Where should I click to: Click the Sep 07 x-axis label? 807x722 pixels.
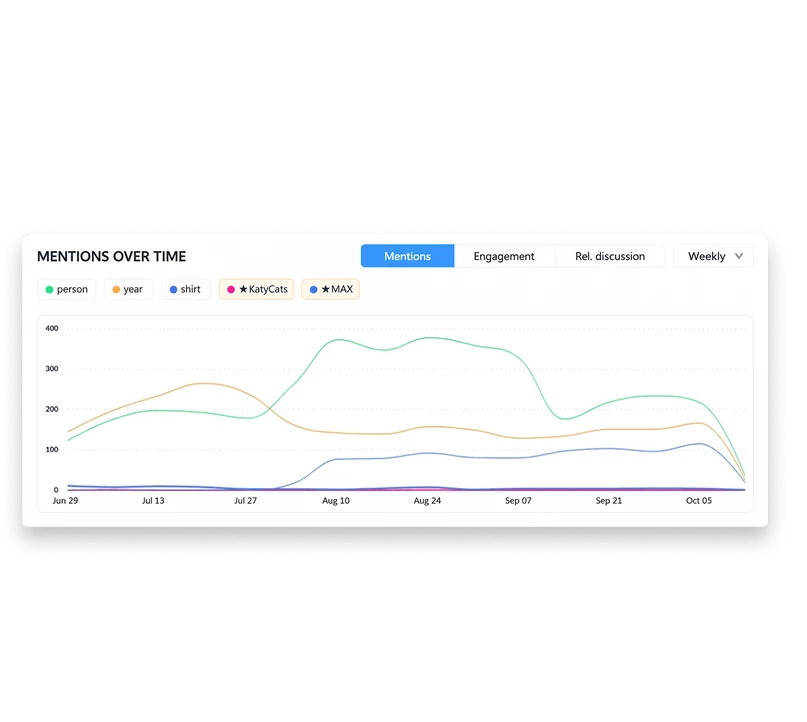(518, 501)
